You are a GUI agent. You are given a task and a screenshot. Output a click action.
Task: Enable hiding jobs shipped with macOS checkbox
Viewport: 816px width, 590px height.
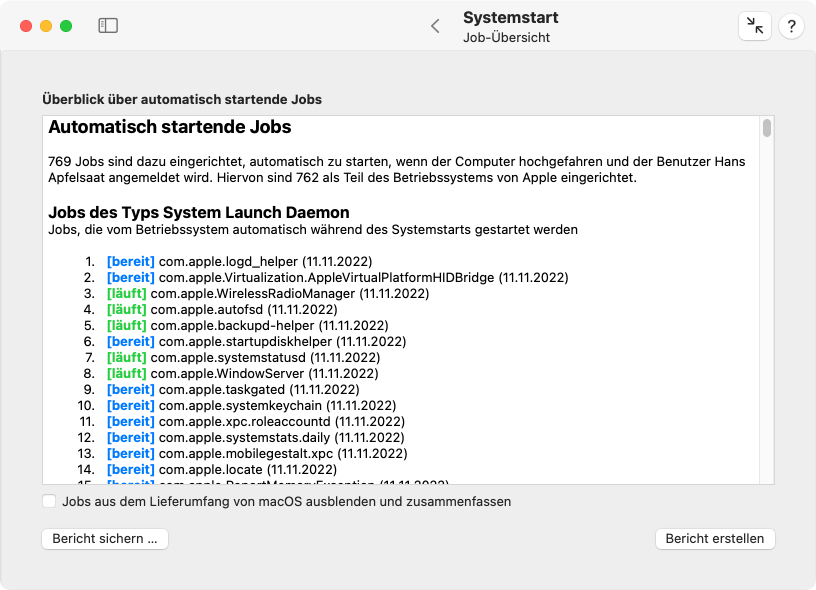pyautogui.click(x=49, y=502)
